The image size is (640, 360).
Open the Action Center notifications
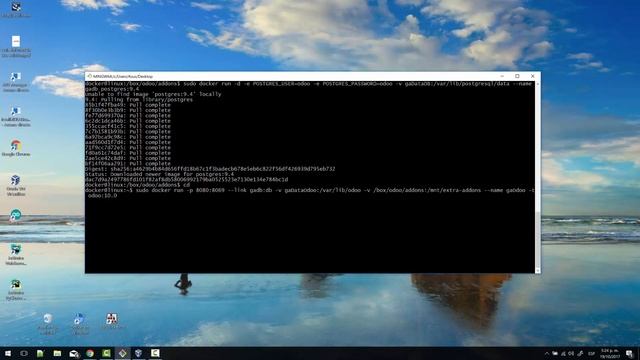pos(629,353)
